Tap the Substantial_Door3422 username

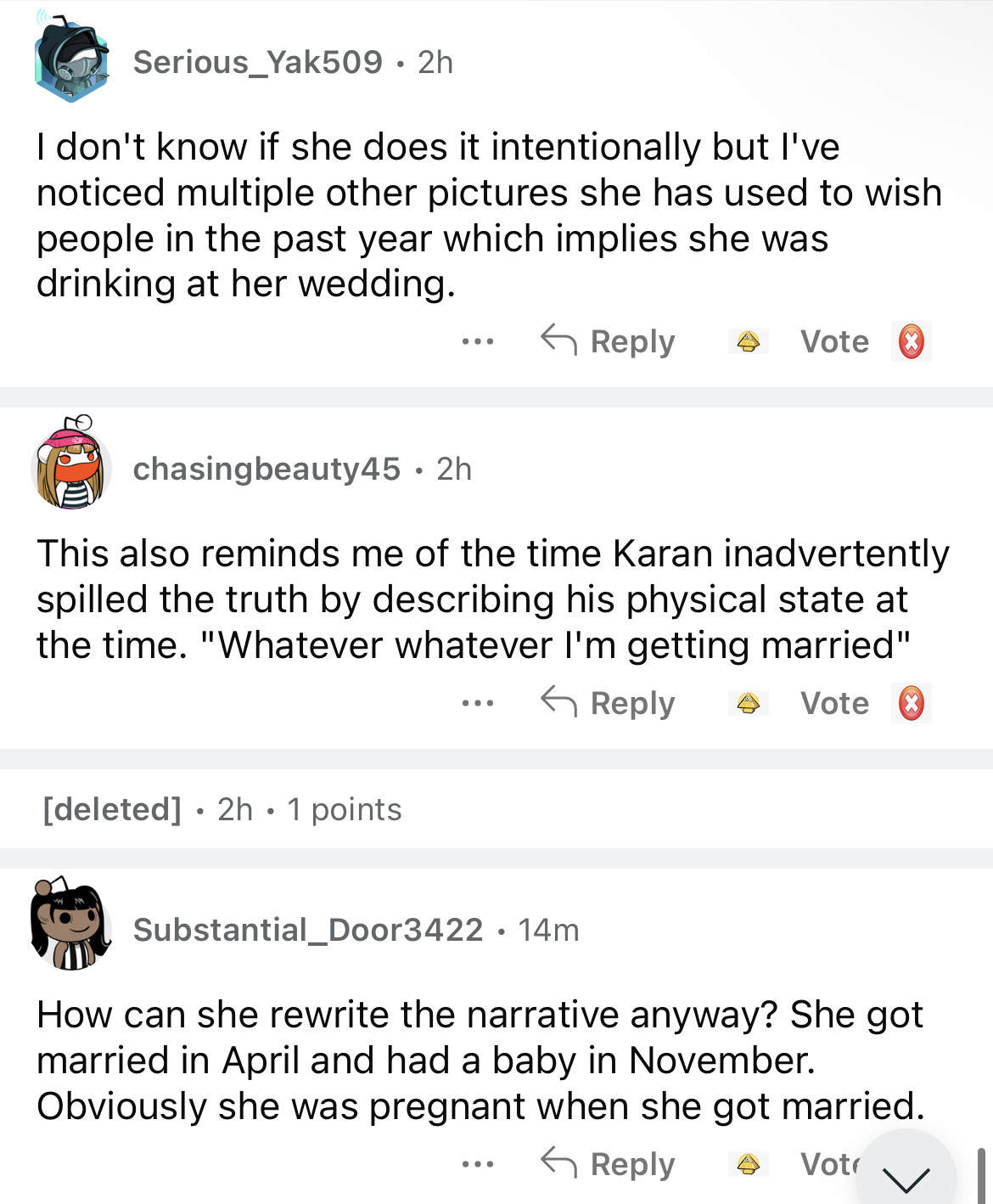point(308,930)
